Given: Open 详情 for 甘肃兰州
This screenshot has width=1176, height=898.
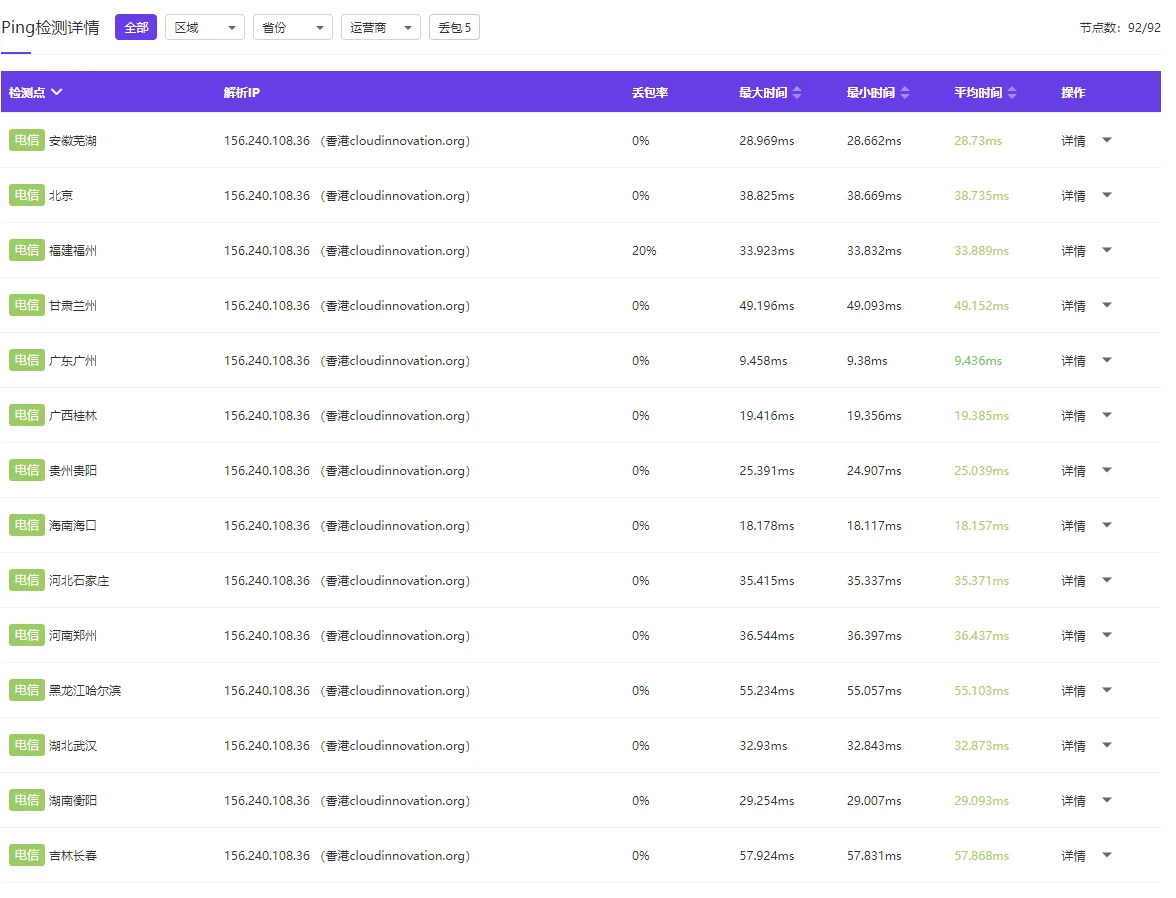Looking at the screenshot, I should click(1073, 305).
